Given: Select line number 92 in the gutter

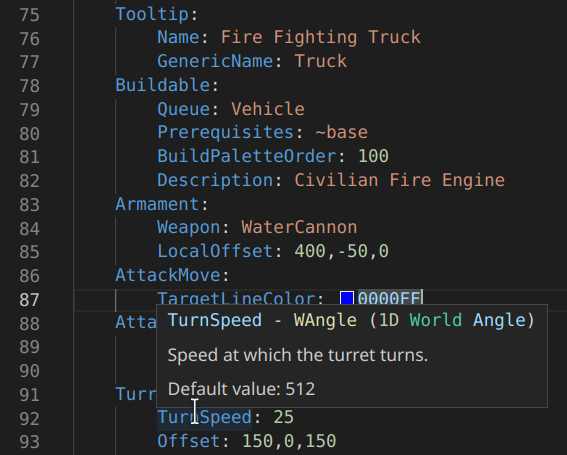Looking at the screenshot, I should 29,419.
